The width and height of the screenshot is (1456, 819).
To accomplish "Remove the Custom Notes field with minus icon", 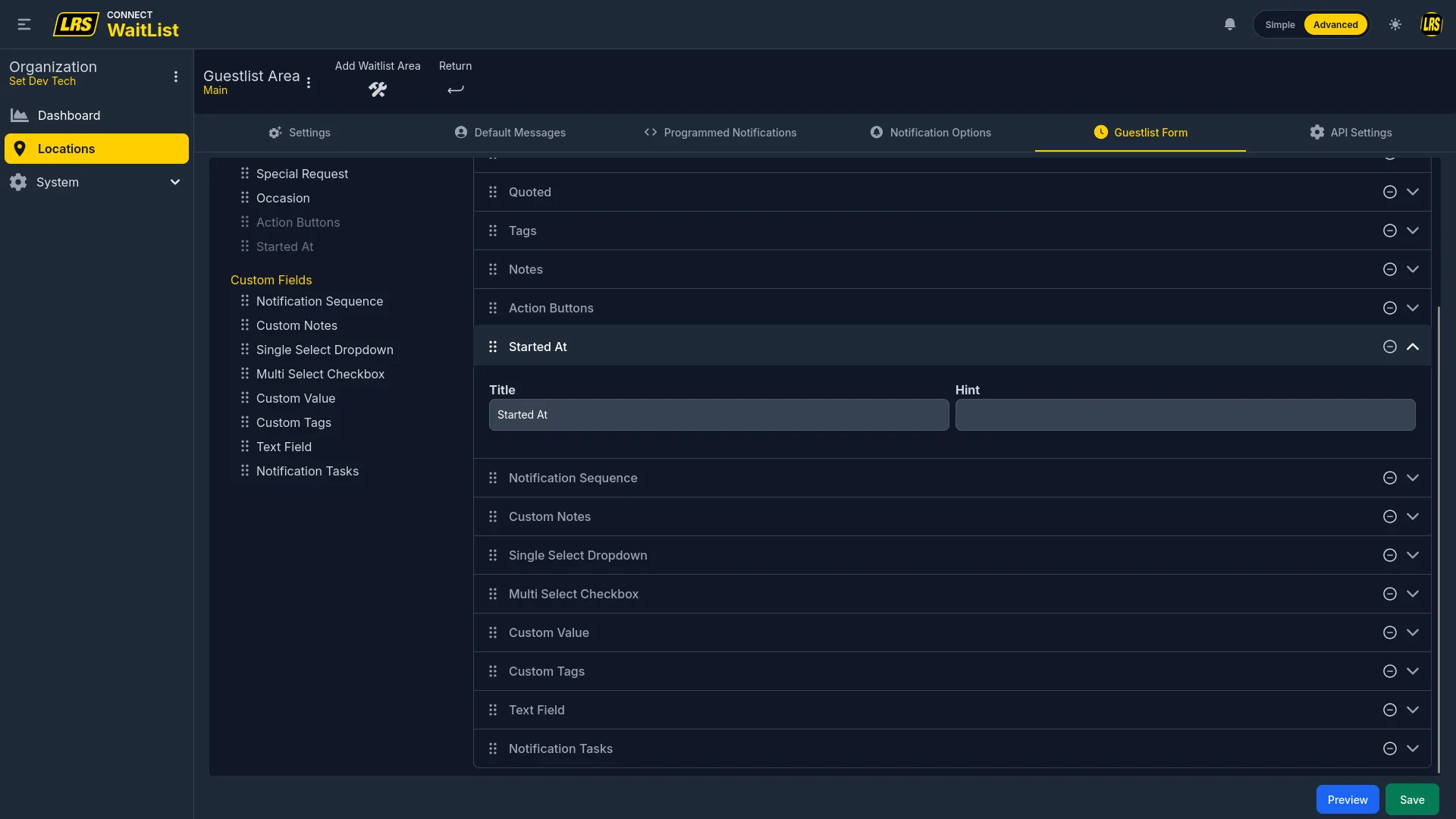I will pos(1389,516).
